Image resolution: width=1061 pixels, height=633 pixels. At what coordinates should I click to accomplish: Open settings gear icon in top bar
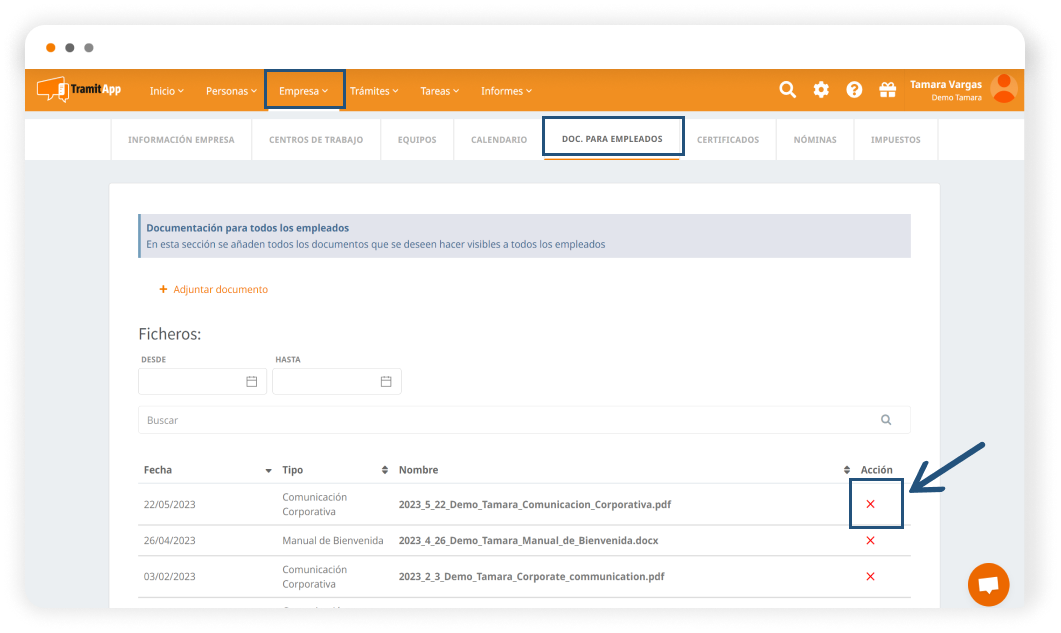821,90
